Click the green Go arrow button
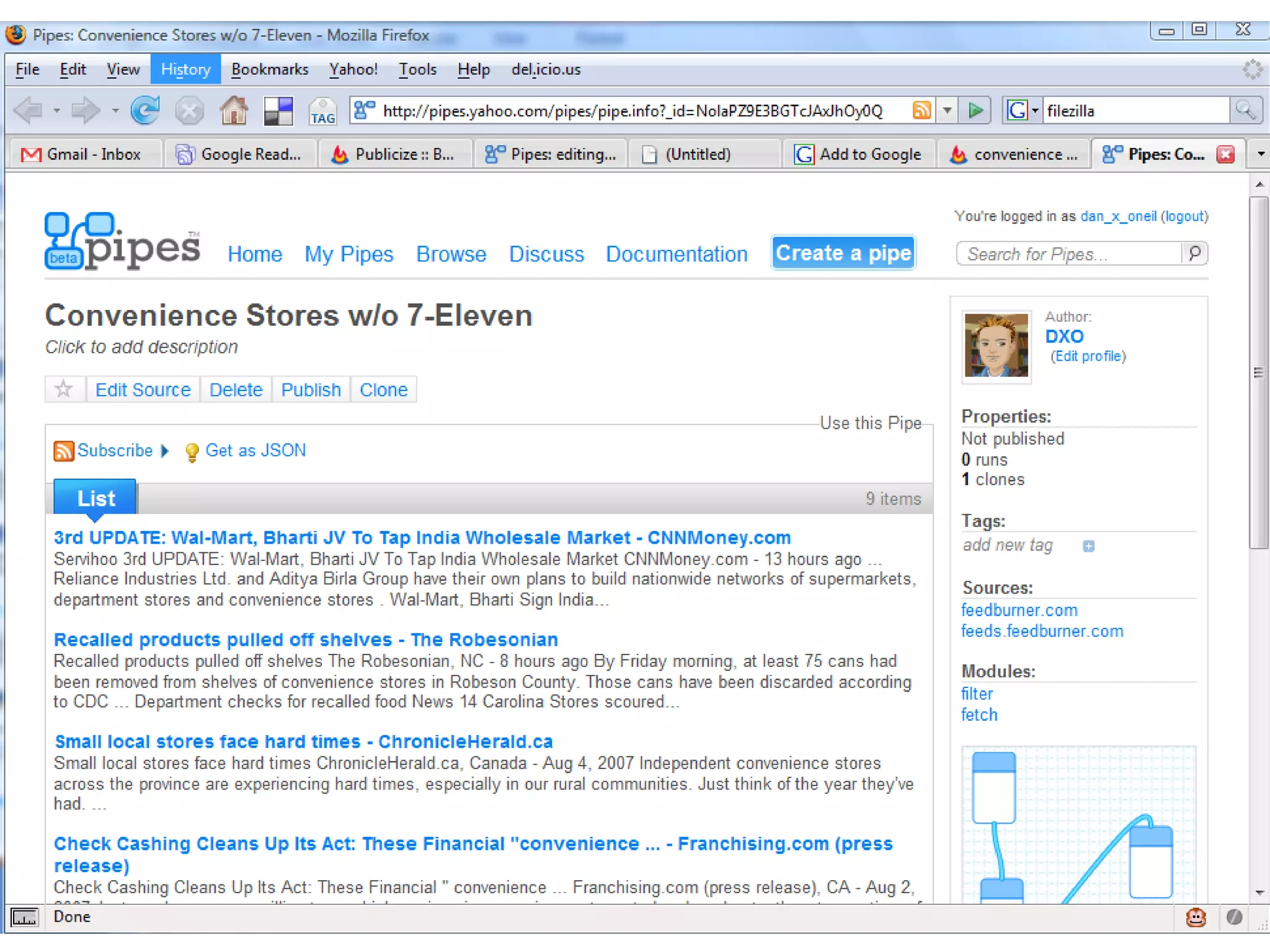Screen dimensions: 1270x952 coord(975,110)
